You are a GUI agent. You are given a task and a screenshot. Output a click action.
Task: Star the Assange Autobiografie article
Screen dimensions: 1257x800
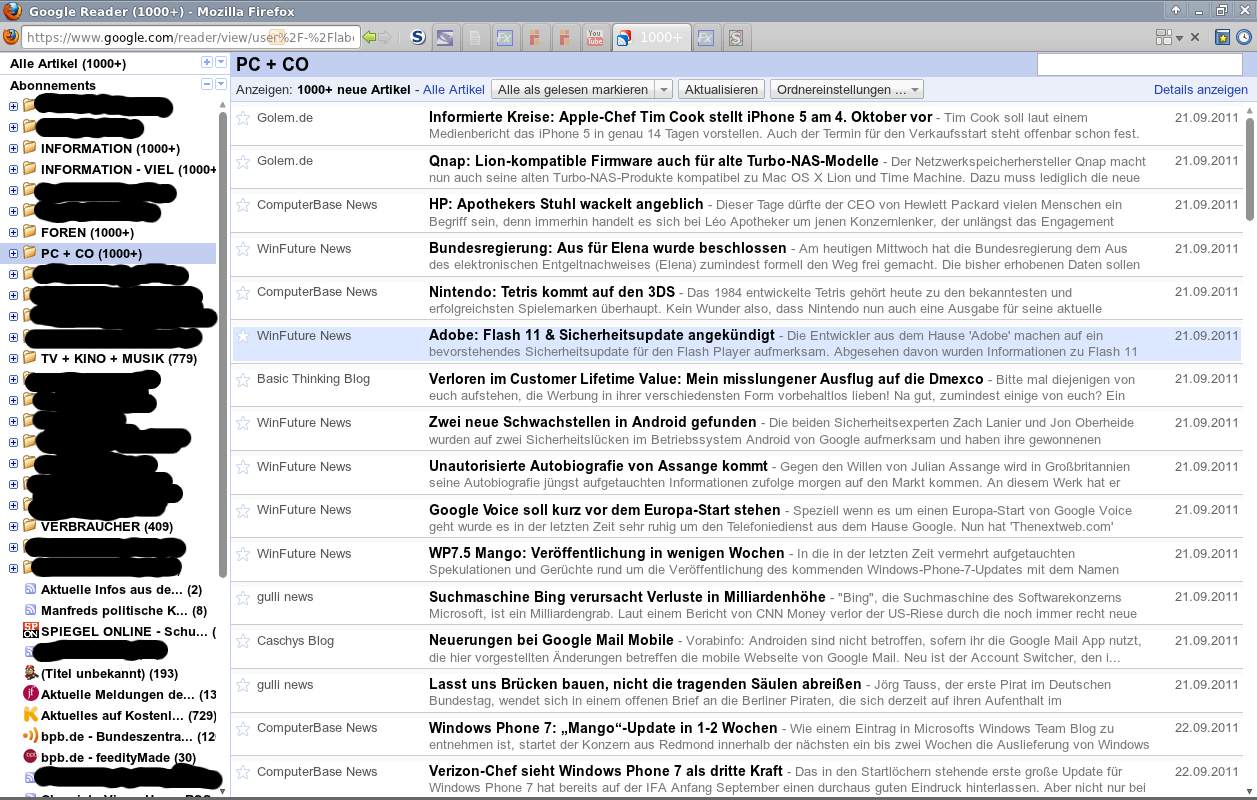tap(242, 467)
